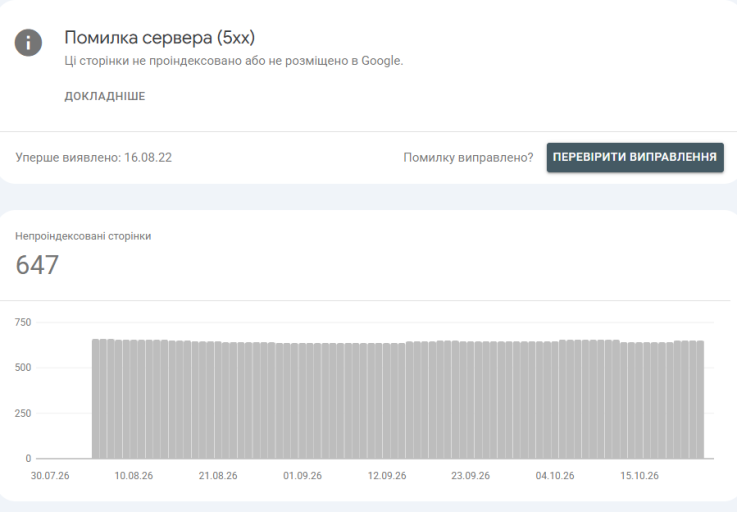Click the Помилку виправлено? label
Screen dimensions: 737x512
point(468,158)
